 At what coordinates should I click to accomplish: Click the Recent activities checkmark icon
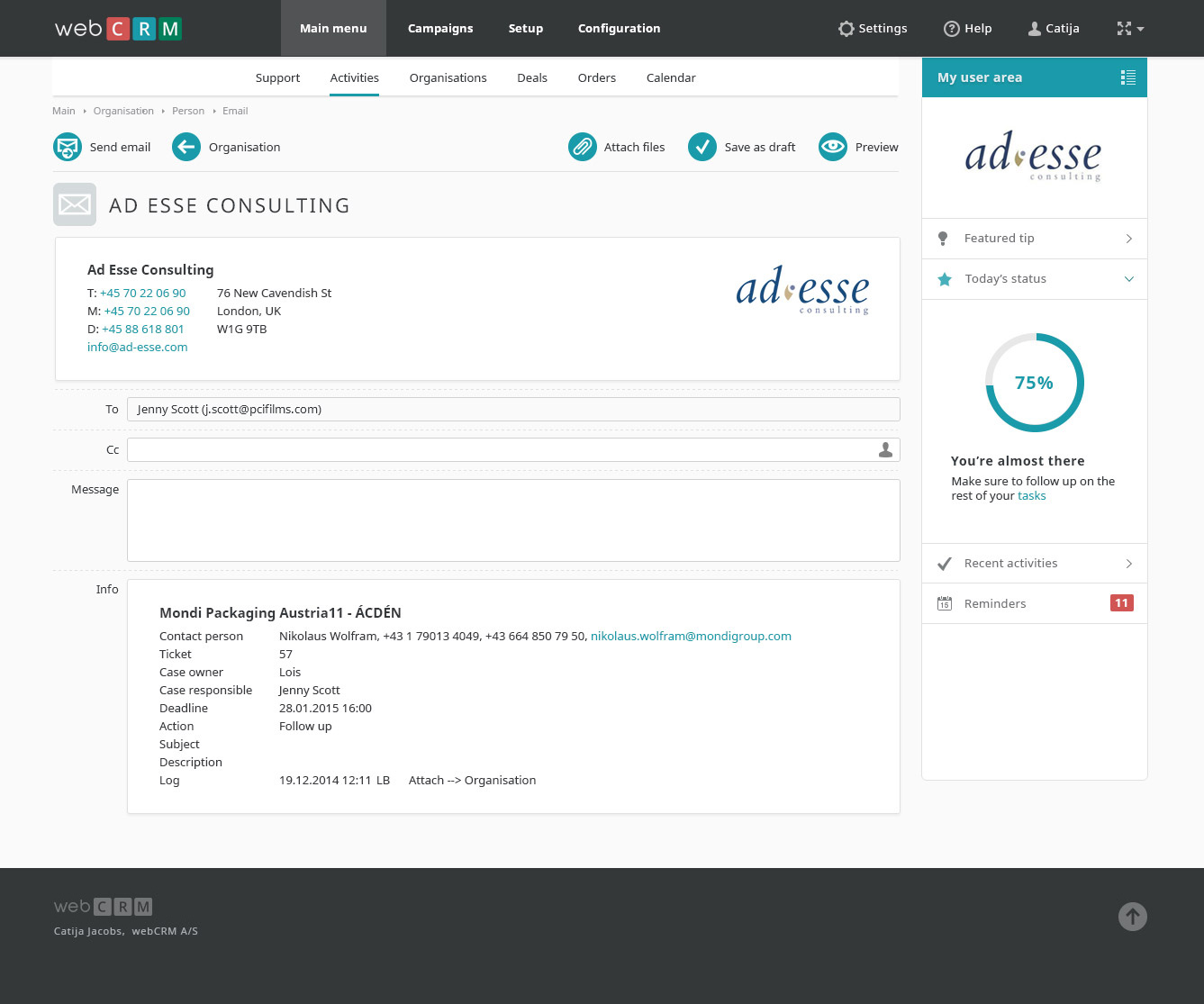click(x=945, y=564)
